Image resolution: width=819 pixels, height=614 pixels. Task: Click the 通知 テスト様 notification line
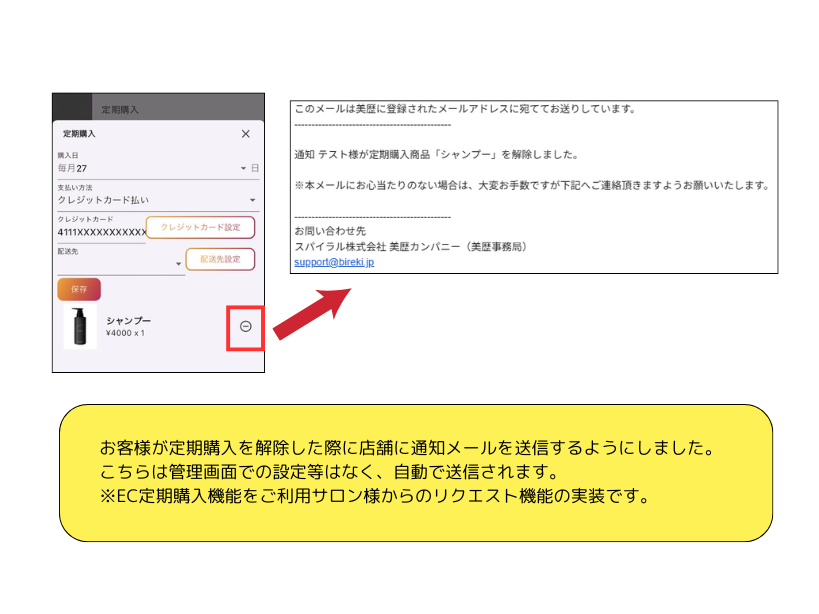(x=436, y=154)
